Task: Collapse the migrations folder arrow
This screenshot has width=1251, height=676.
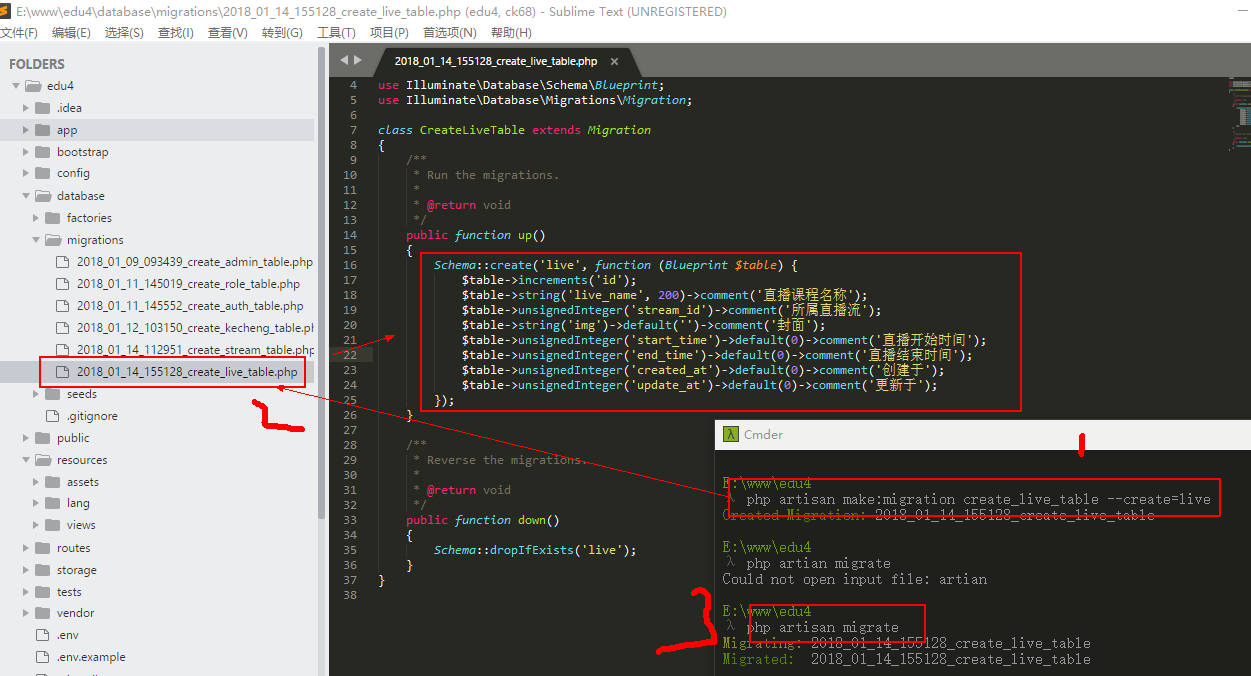Action: point(37,240)
